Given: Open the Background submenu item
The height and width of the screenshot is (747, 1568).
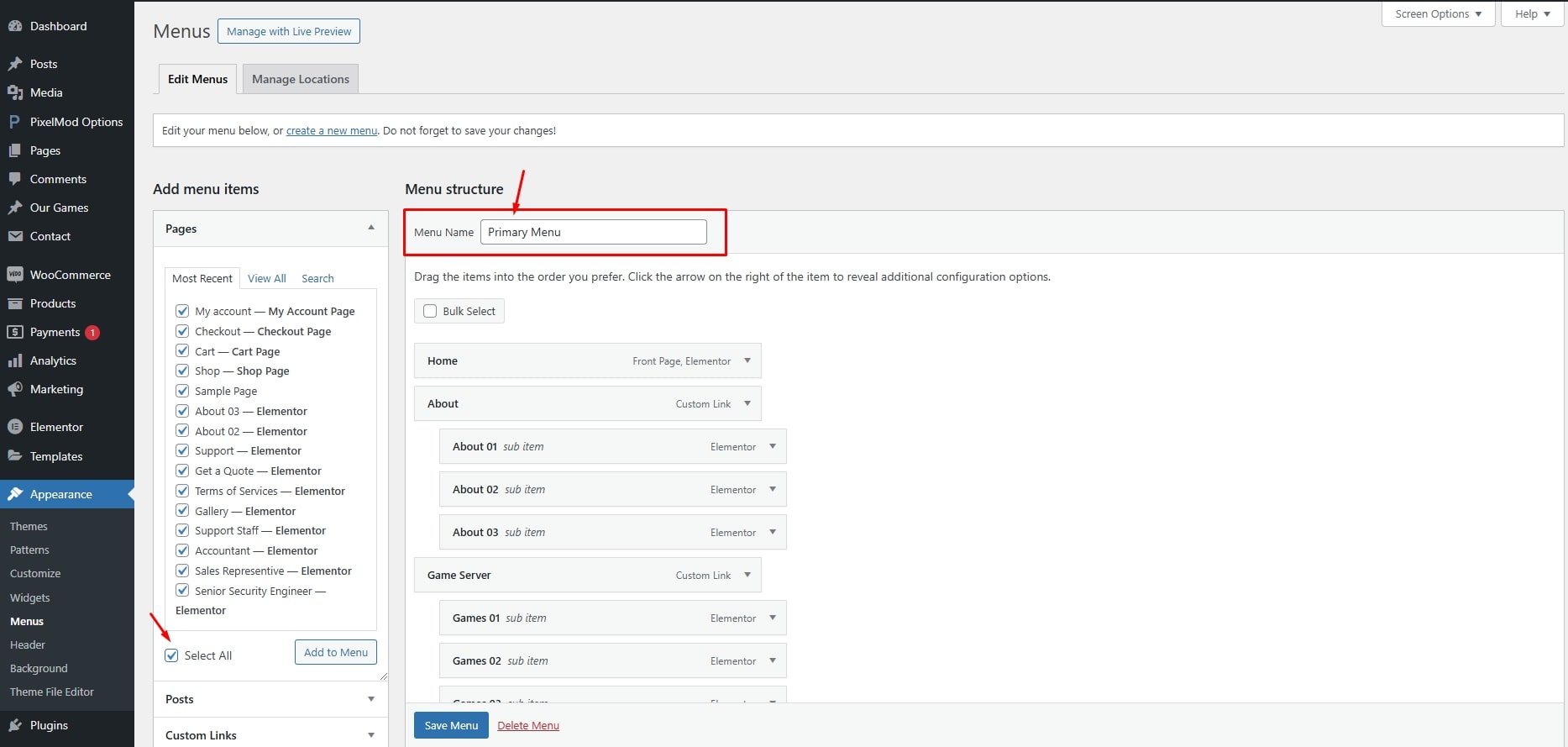Looking at the screenshot, I should (39, 668).
